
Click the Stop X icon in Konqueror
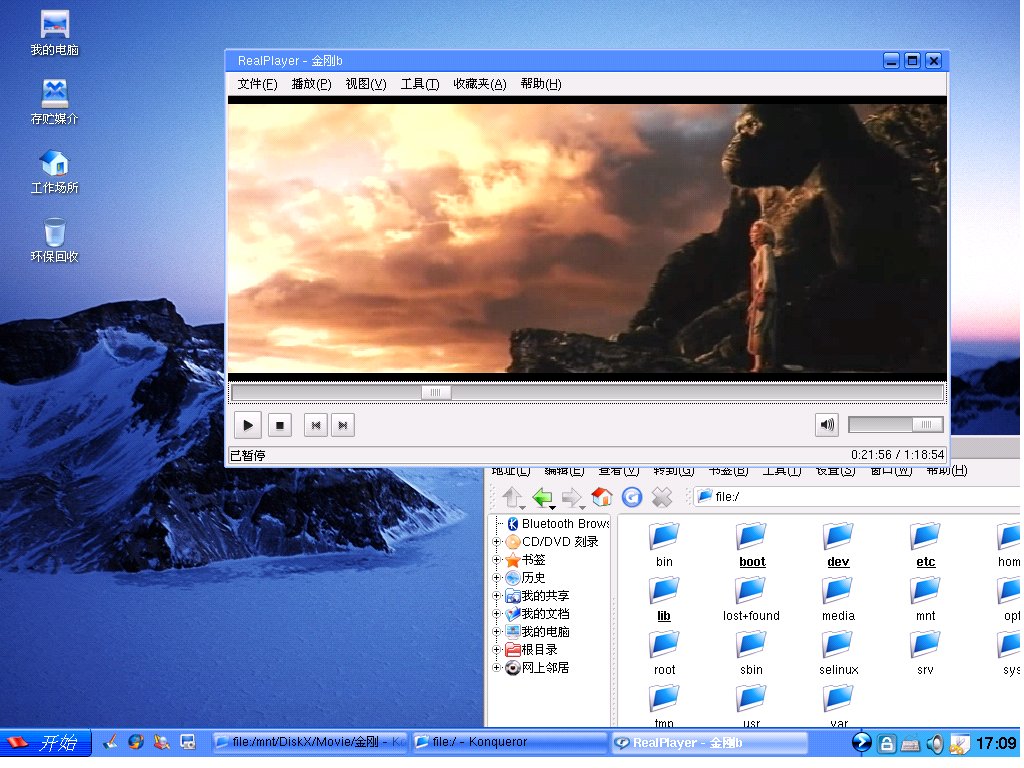pyautogui.click(x=662, y=498)
